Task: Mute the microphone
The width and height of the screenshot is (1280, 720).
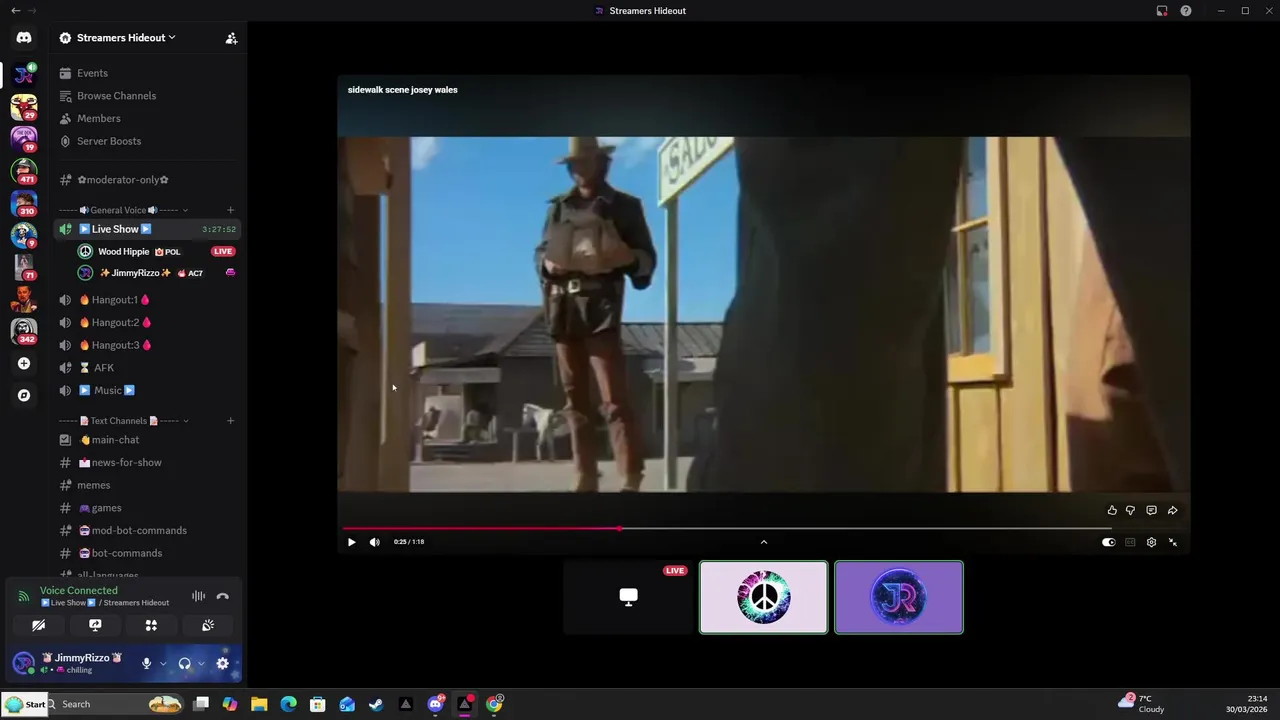Action: coord(146,663)
